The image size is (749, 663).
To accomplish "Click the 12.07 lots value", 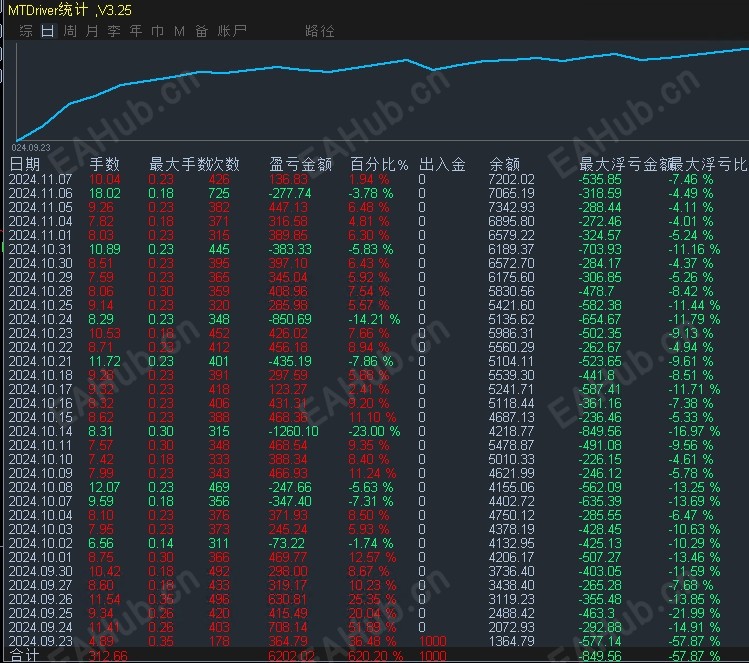I will 105,487.
